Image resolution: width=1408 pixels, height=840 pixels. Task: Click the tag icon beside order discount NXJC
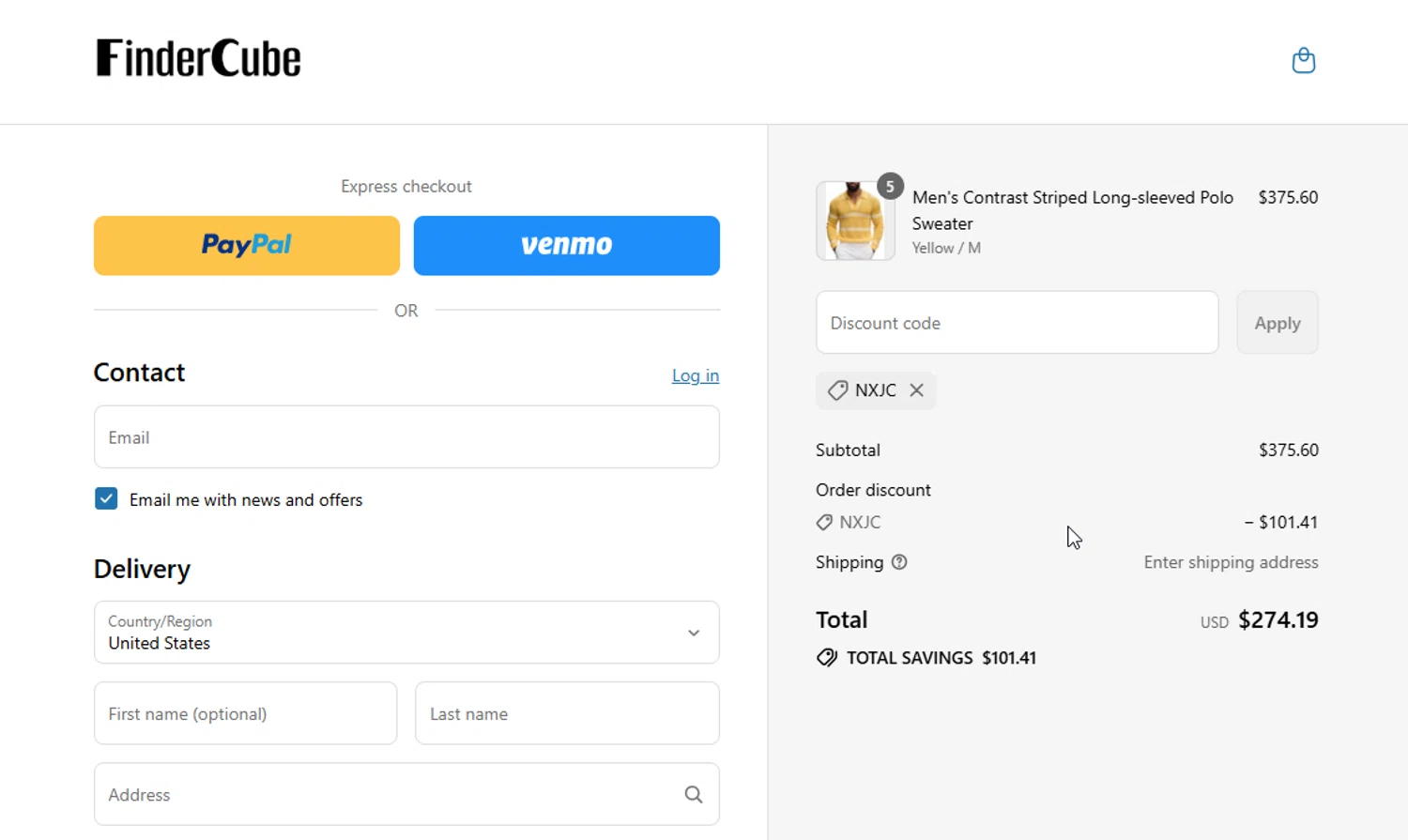tap(824, 523)
